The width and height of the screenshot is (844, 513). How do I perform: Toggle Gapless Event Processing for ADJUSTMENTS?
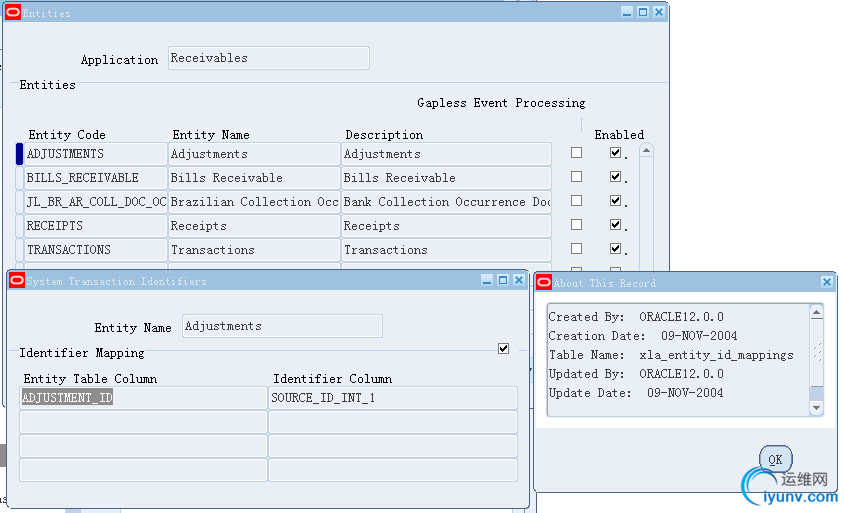click(576, 153)
